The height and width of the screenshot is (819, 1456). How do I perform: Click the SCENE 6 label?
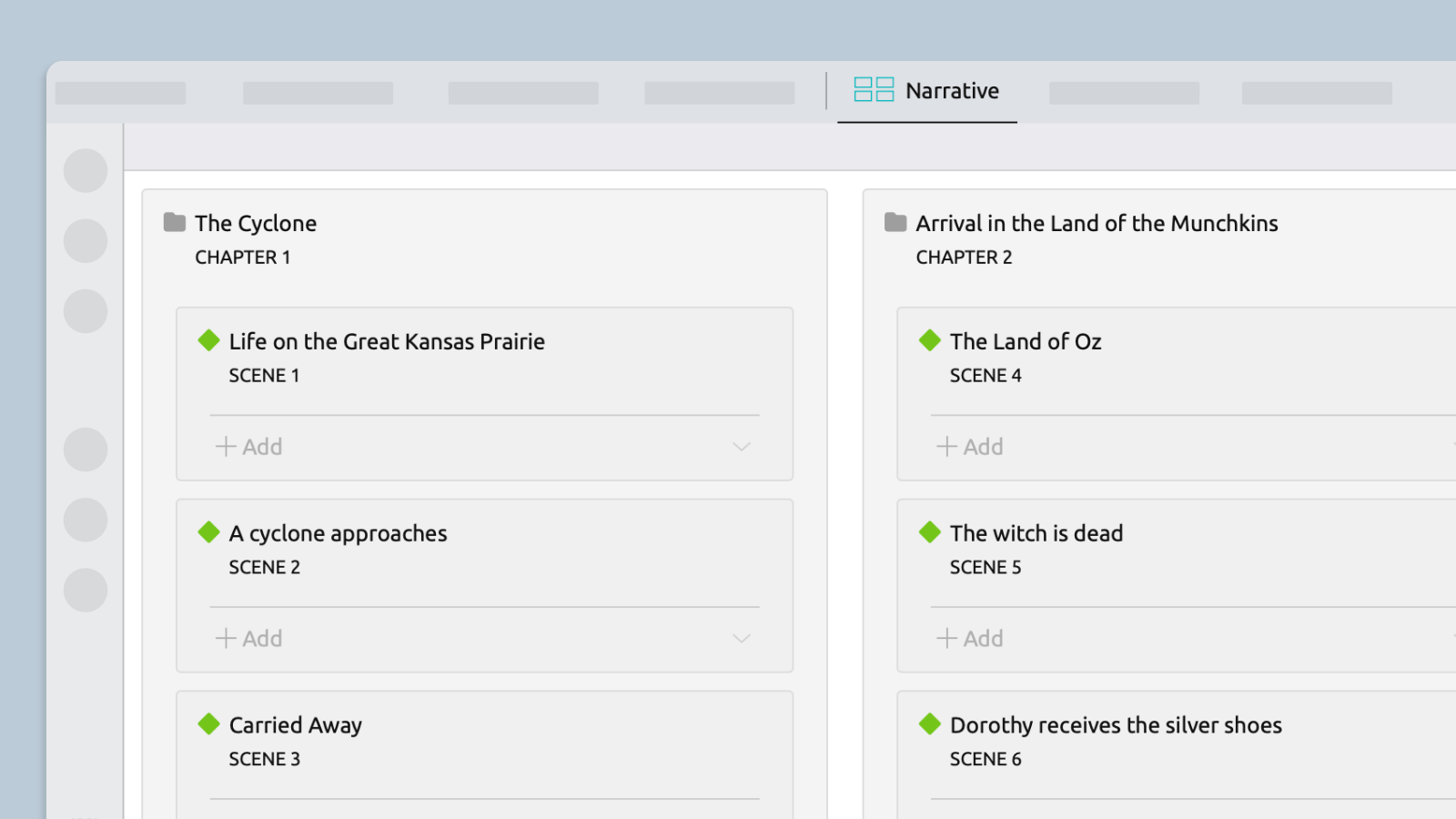point(986,760)
